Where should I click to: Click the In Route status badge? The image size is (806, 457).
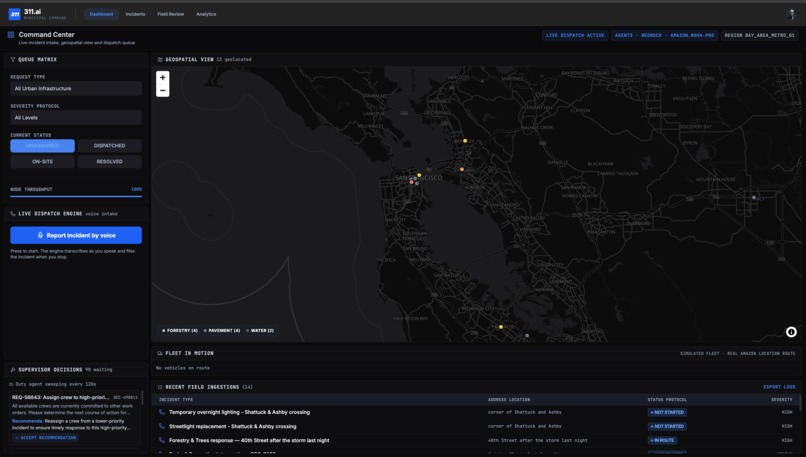click(662, 441)
